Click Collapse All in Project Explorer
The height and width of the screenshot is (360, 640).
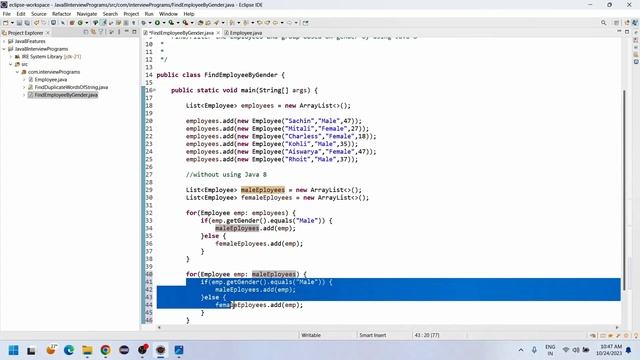point(86,32)
